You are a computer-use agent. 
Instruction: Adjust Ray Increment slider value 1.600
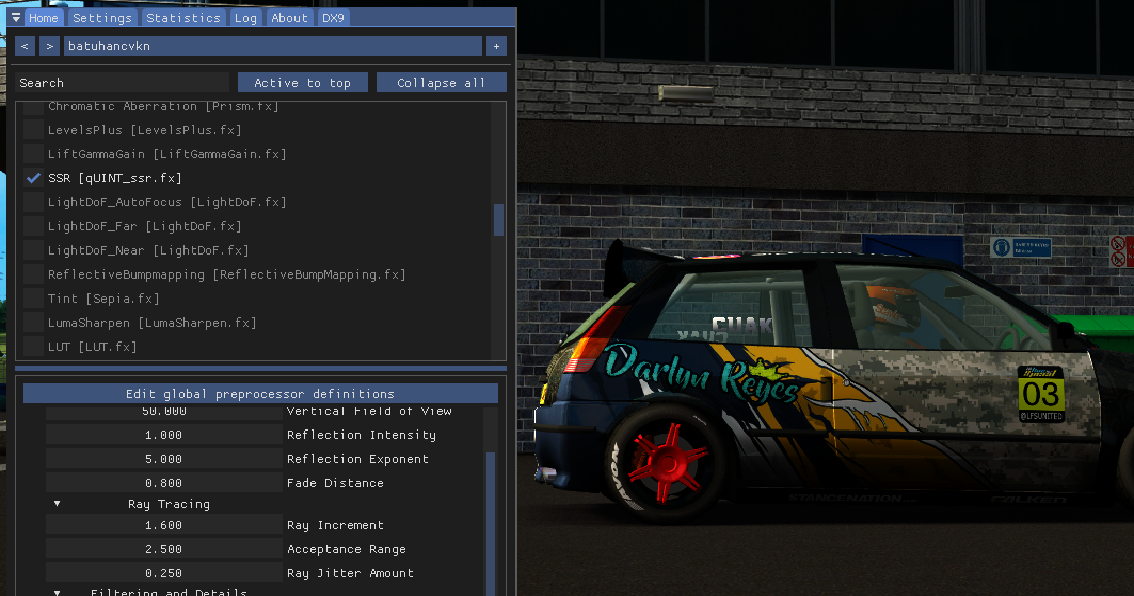click(x=164, y=525)
